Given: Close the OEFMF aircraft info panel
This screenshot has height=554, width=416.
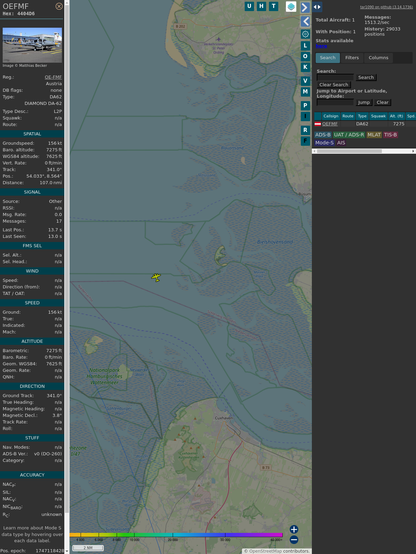Looking at the screenshot, I should (x=59, y=6).
